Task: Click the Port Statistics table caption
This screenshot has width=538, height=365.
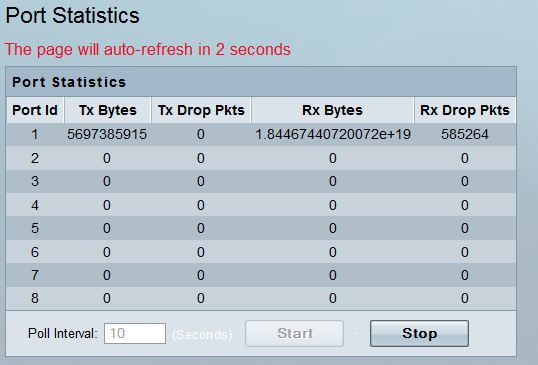Action: [x=69, y=82]
